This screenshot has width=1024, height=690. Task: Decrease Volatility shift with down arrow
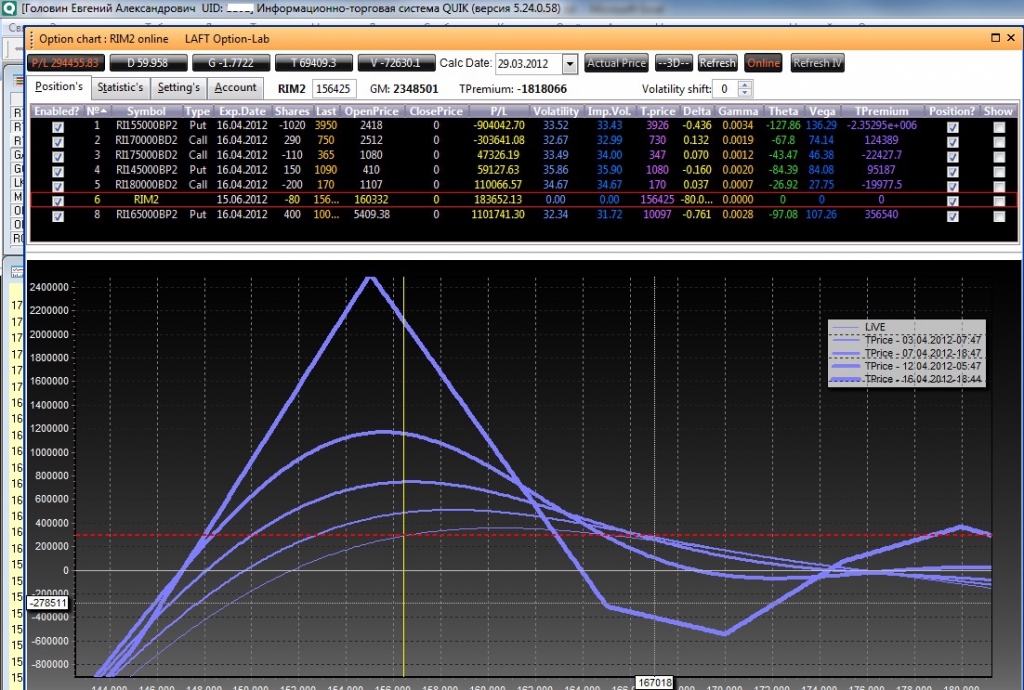[x=744, y=93]
